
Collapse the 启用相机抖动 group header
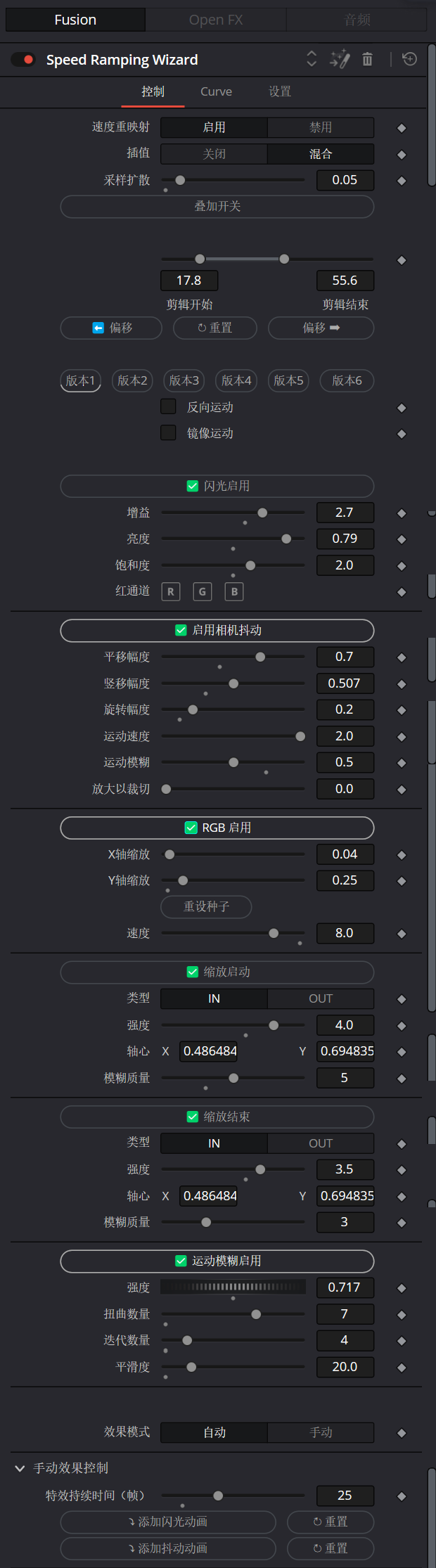point(217,631)
